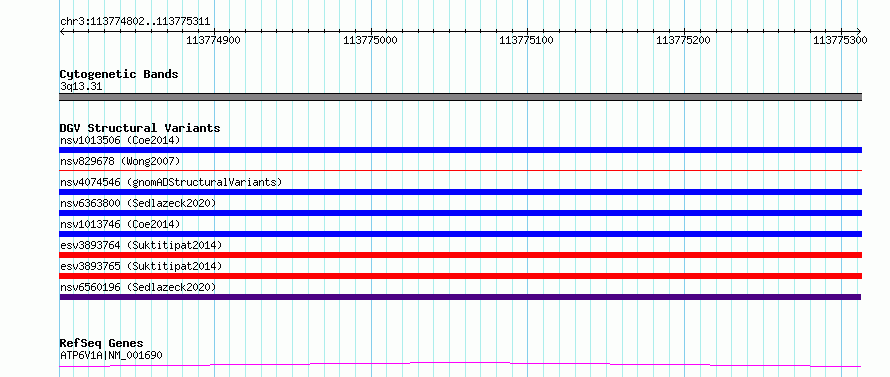This screenshot has height=377, width=890.
Task: Click the nsv6560196 (Sedlazeck2020) label
Action: pos(138,287)
